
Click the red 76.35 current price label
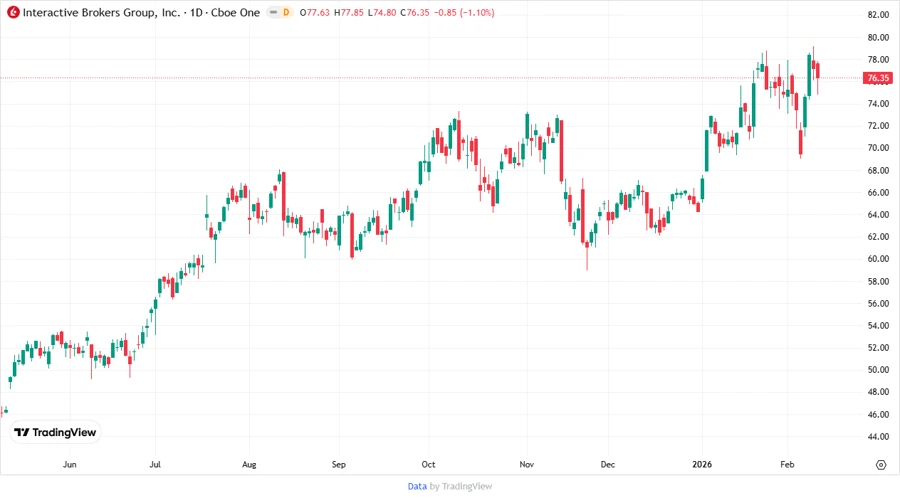click(x=878, y=78)
